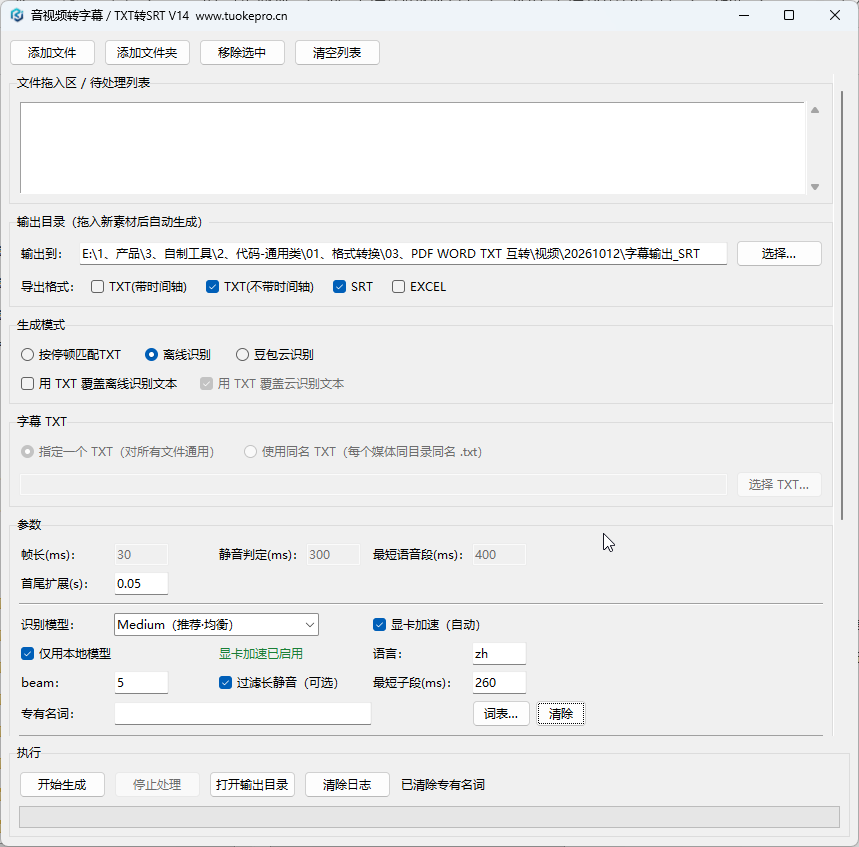Click the app logo icon in title bar
This screenshot has height=847, width=859.
pyautogui.click(x=17, y=15)
